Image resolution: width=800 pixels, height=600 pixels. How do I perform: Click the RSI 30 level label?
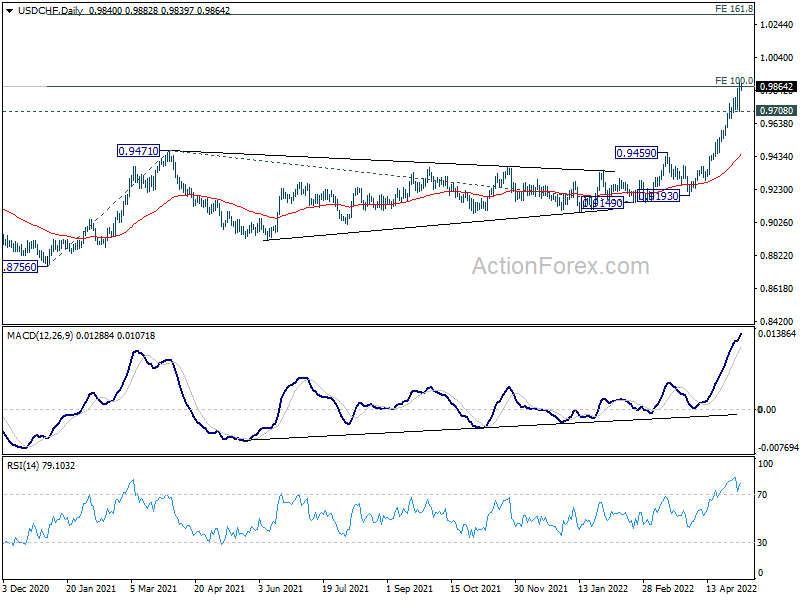tap(762, 543)
